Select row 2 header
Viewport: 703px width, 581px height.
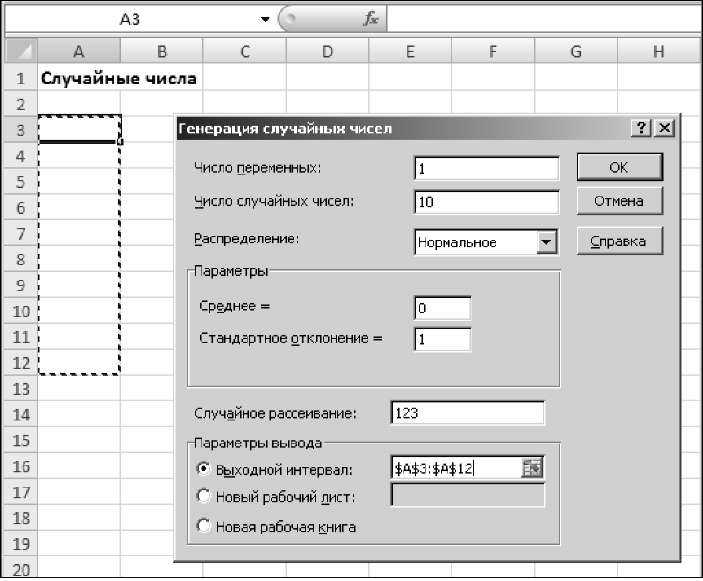[21, 104]
